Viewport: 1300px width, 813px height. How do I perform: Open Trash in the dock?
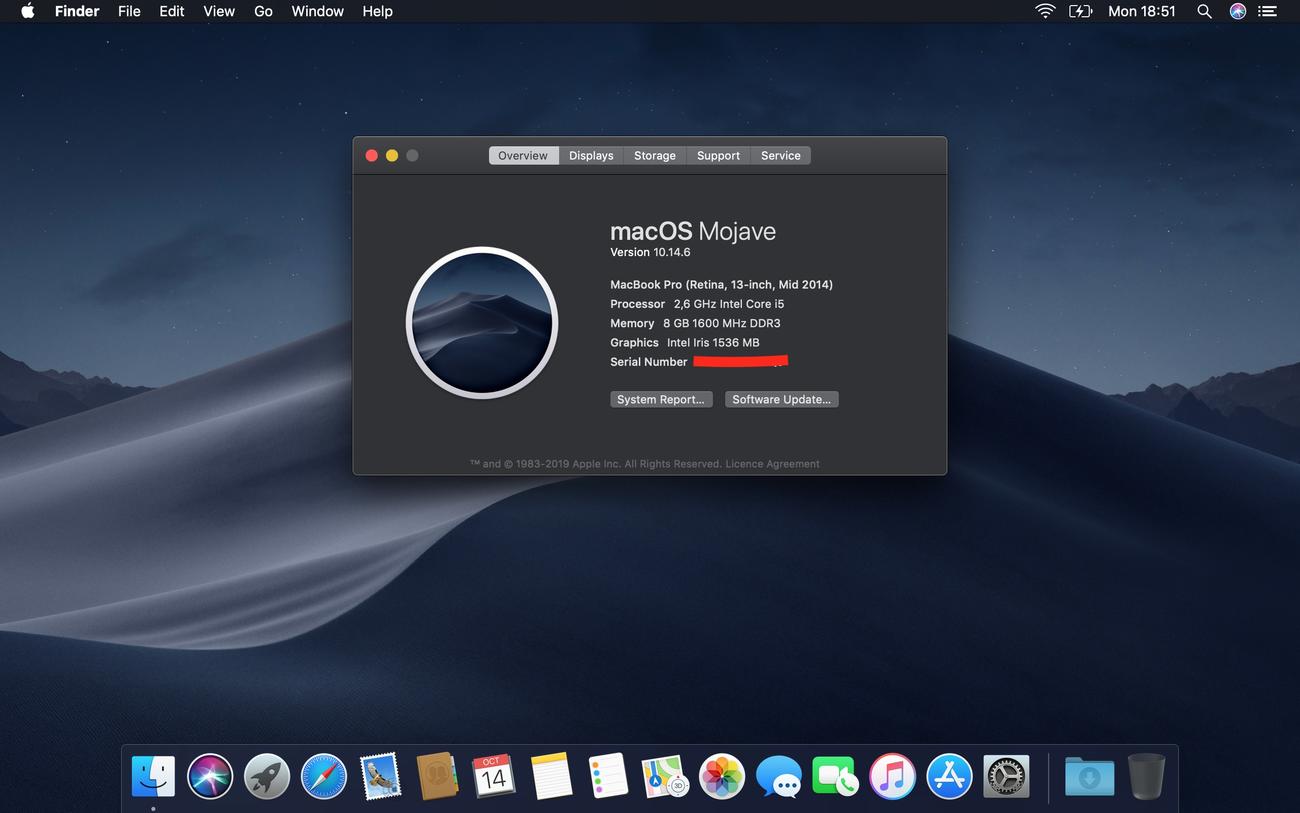(1146, 776)
